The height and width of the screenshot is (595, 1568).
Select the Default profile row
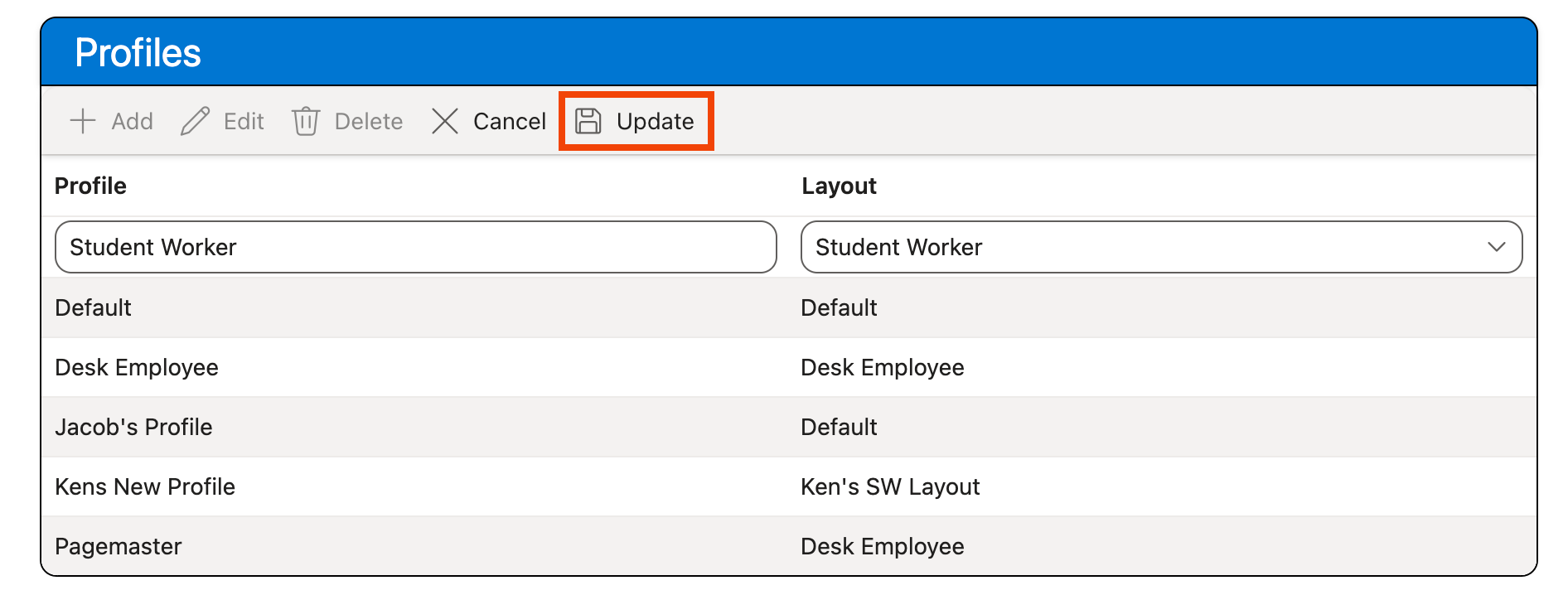click(x=93, y=307)
